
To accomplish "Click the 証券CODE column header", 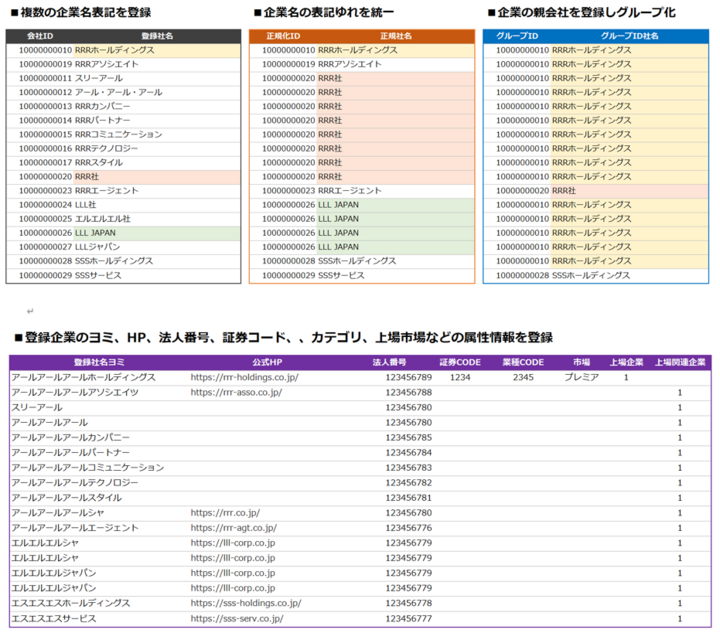I will click(460, 362).
